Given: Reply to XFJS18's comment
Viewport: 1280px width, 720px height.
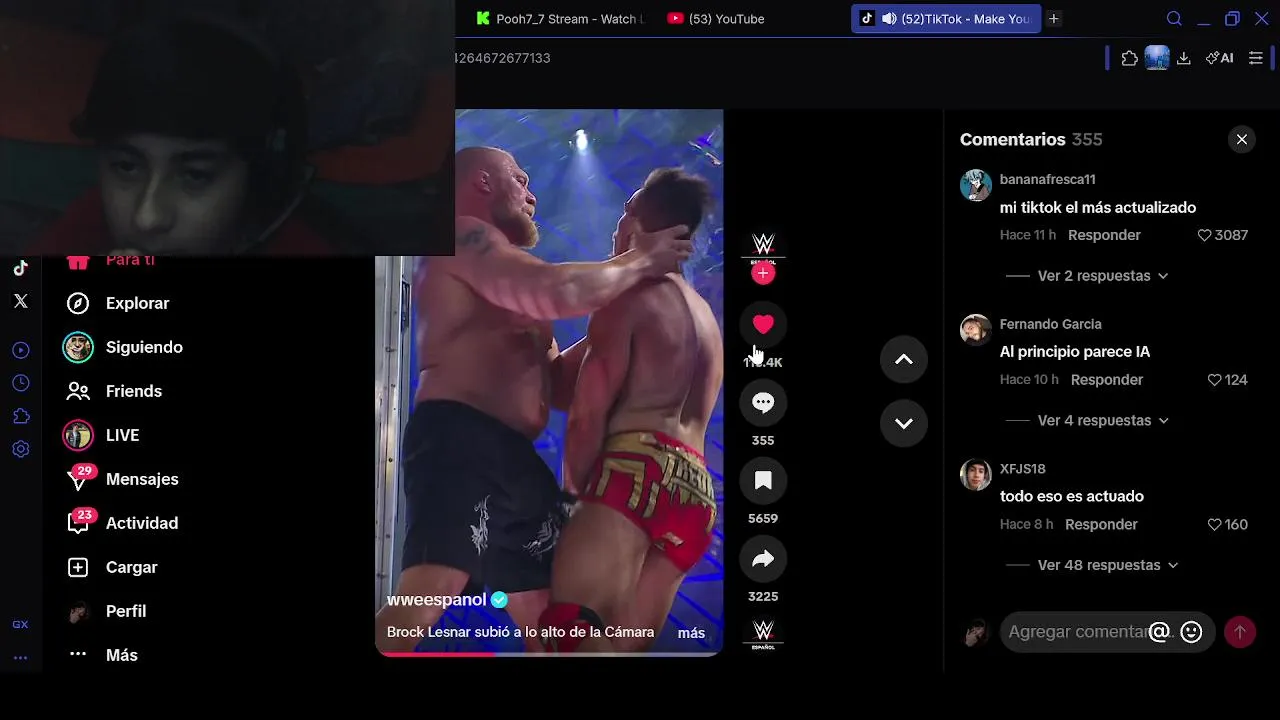Looking at the screenshot, I should coord(1101,525).
